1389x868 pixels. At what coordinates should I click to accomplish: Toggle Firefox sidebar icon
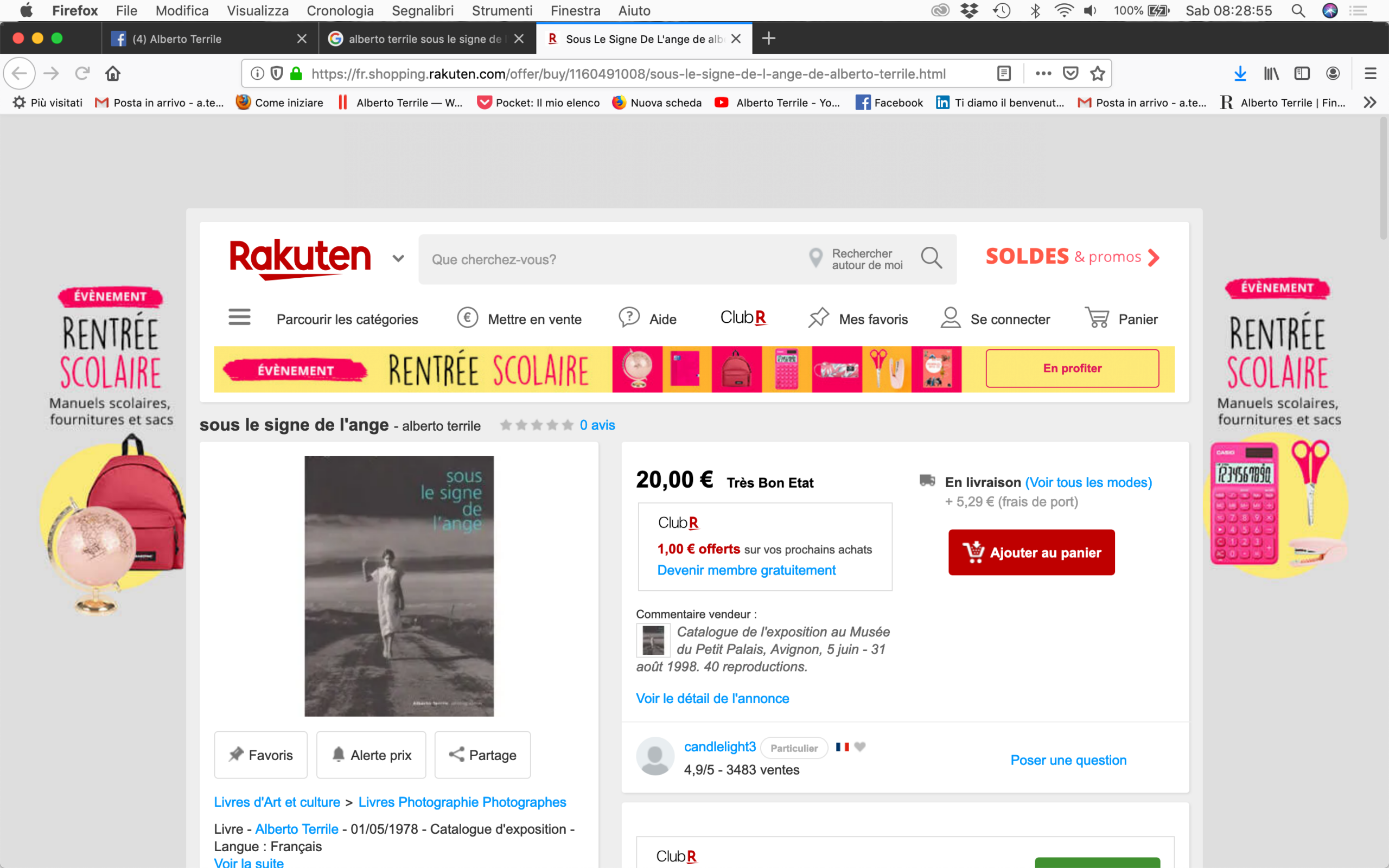[1302, 73]
